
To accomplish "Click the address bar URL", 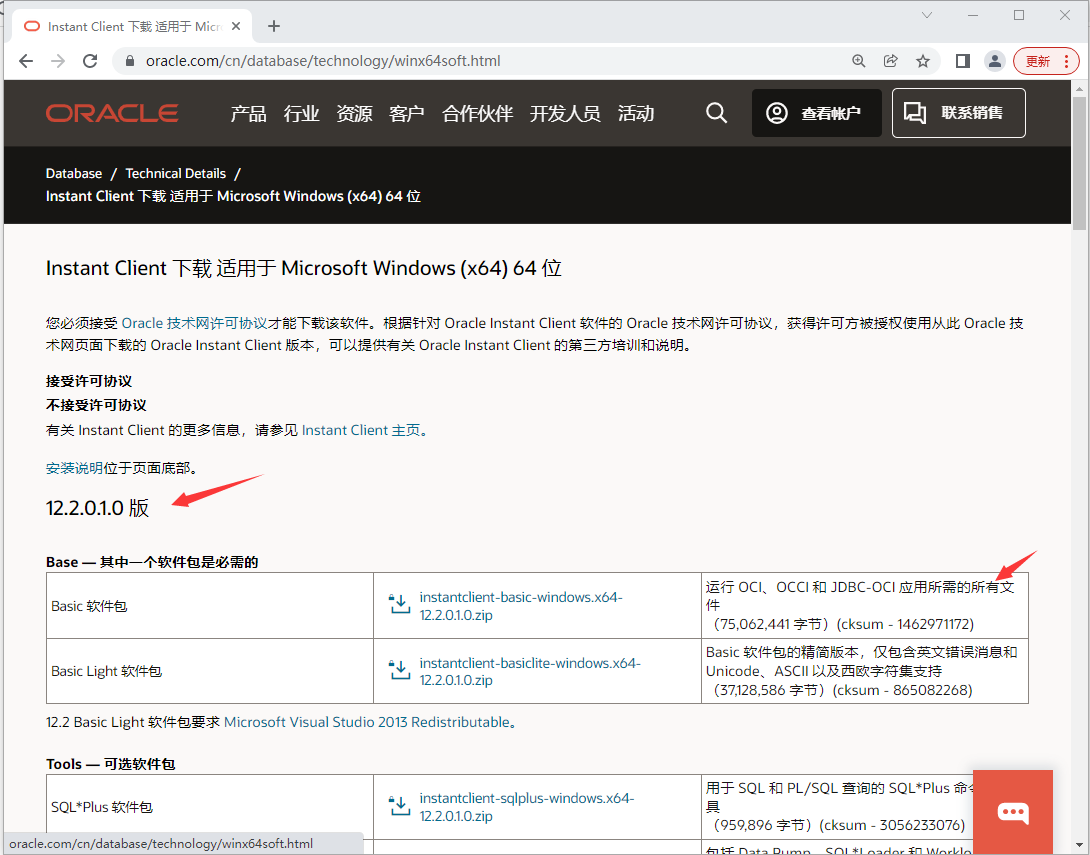I will (323, 61).
